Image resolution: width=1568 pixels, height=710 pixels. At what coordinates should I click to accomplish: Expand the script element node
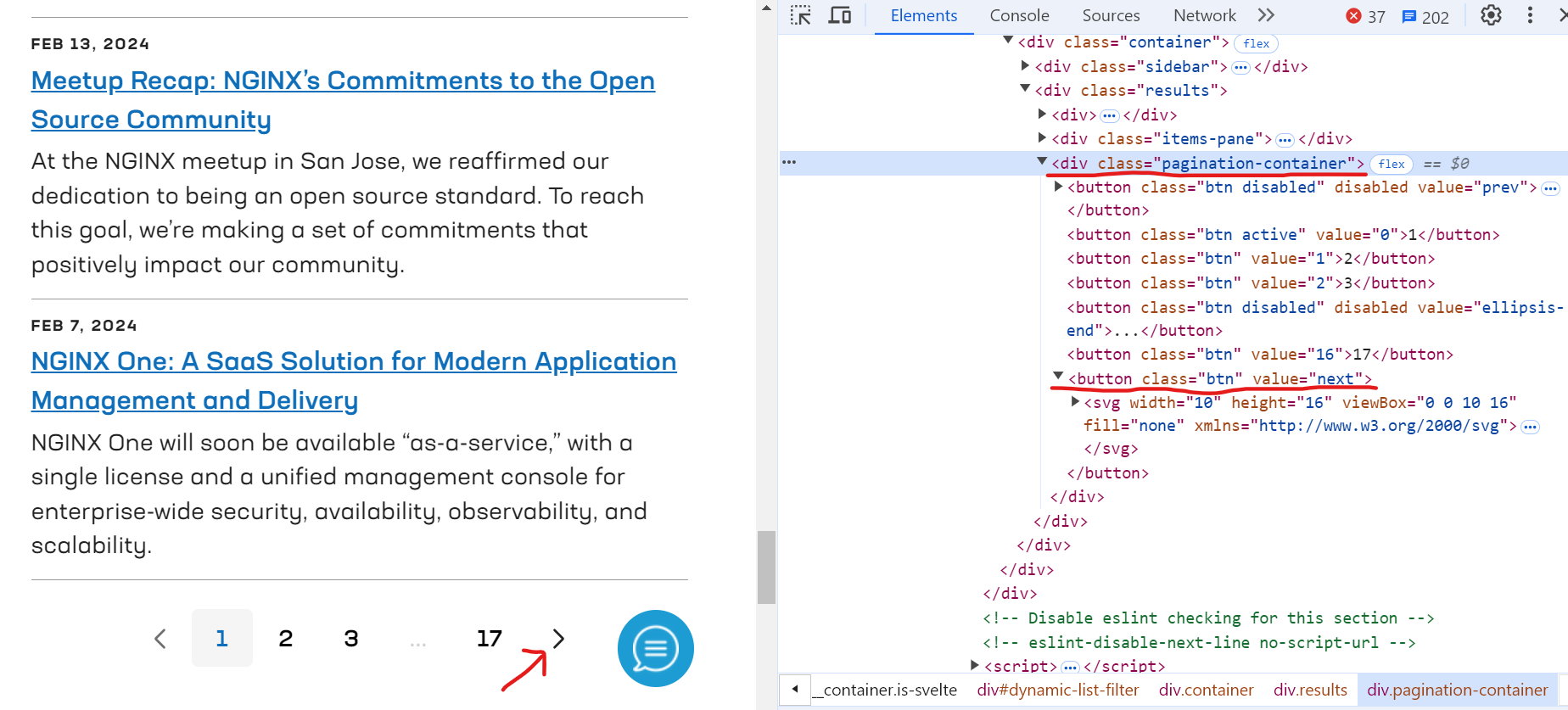[974, 665]
